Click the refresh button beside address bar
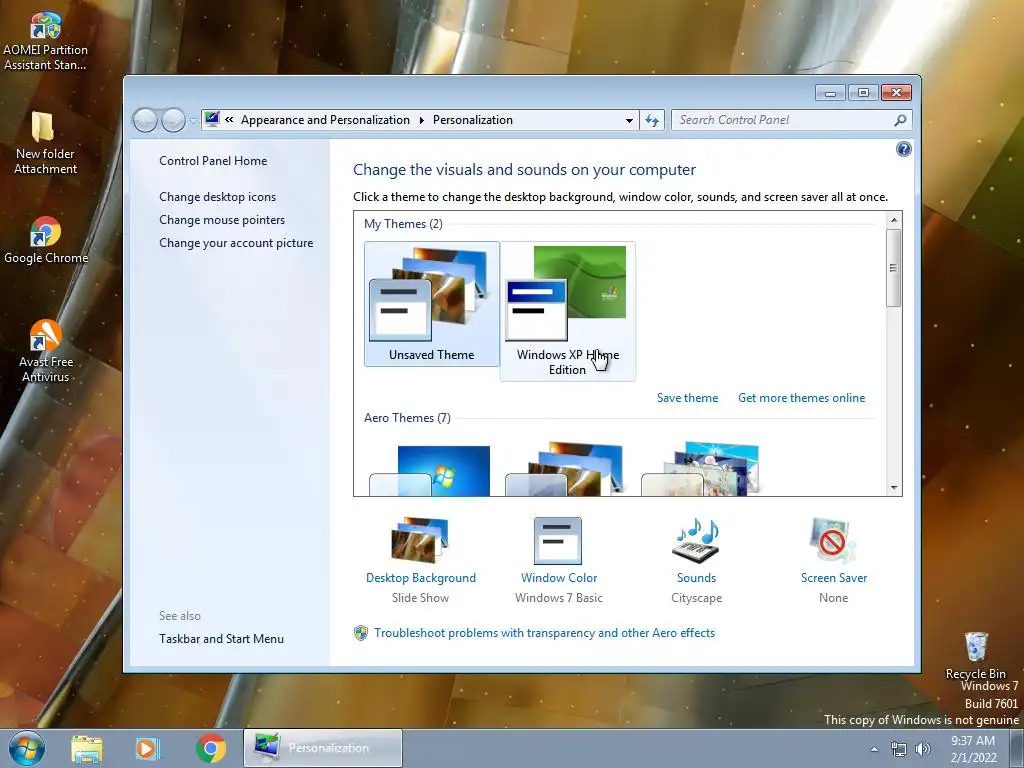This screenshot has height=768, width=1024. [x=652, y=120]
